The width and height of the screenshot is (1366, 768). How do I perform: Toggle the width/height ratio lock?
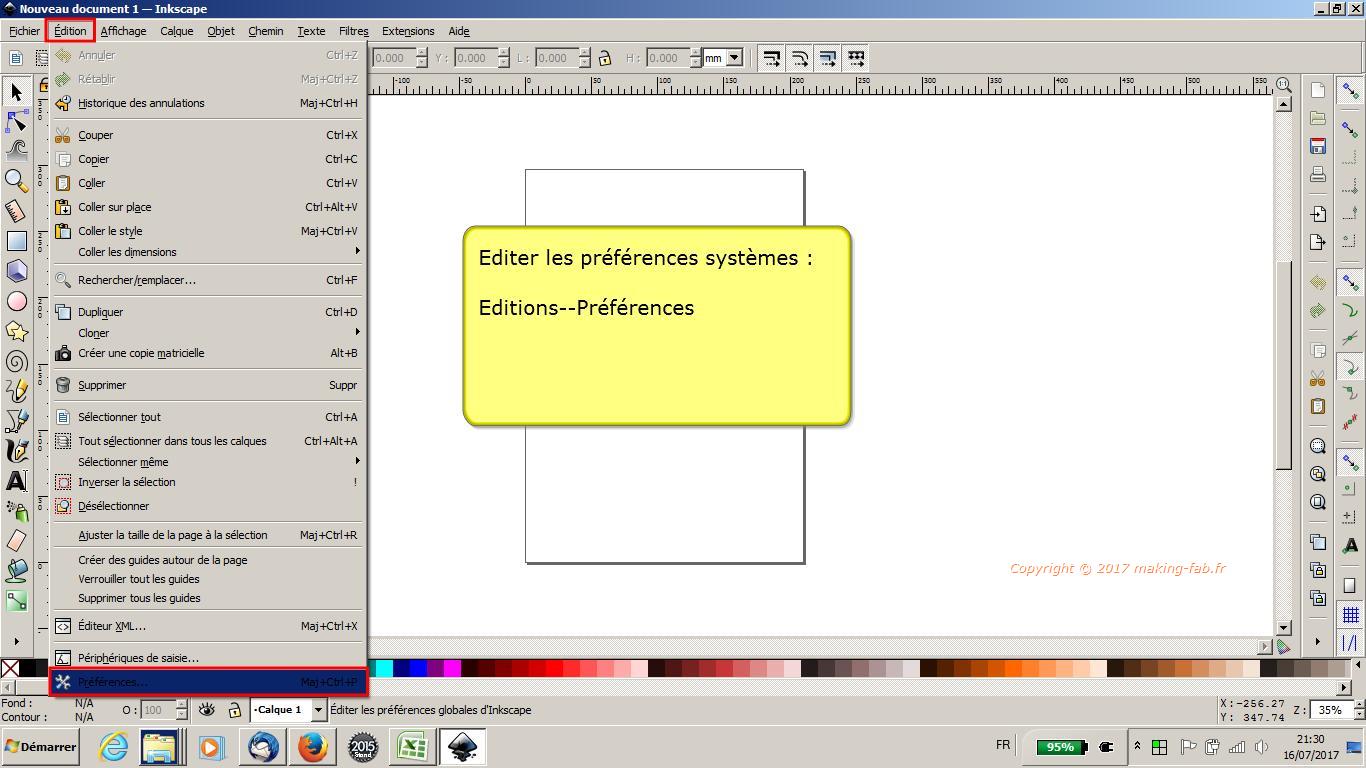coord(604,58)
